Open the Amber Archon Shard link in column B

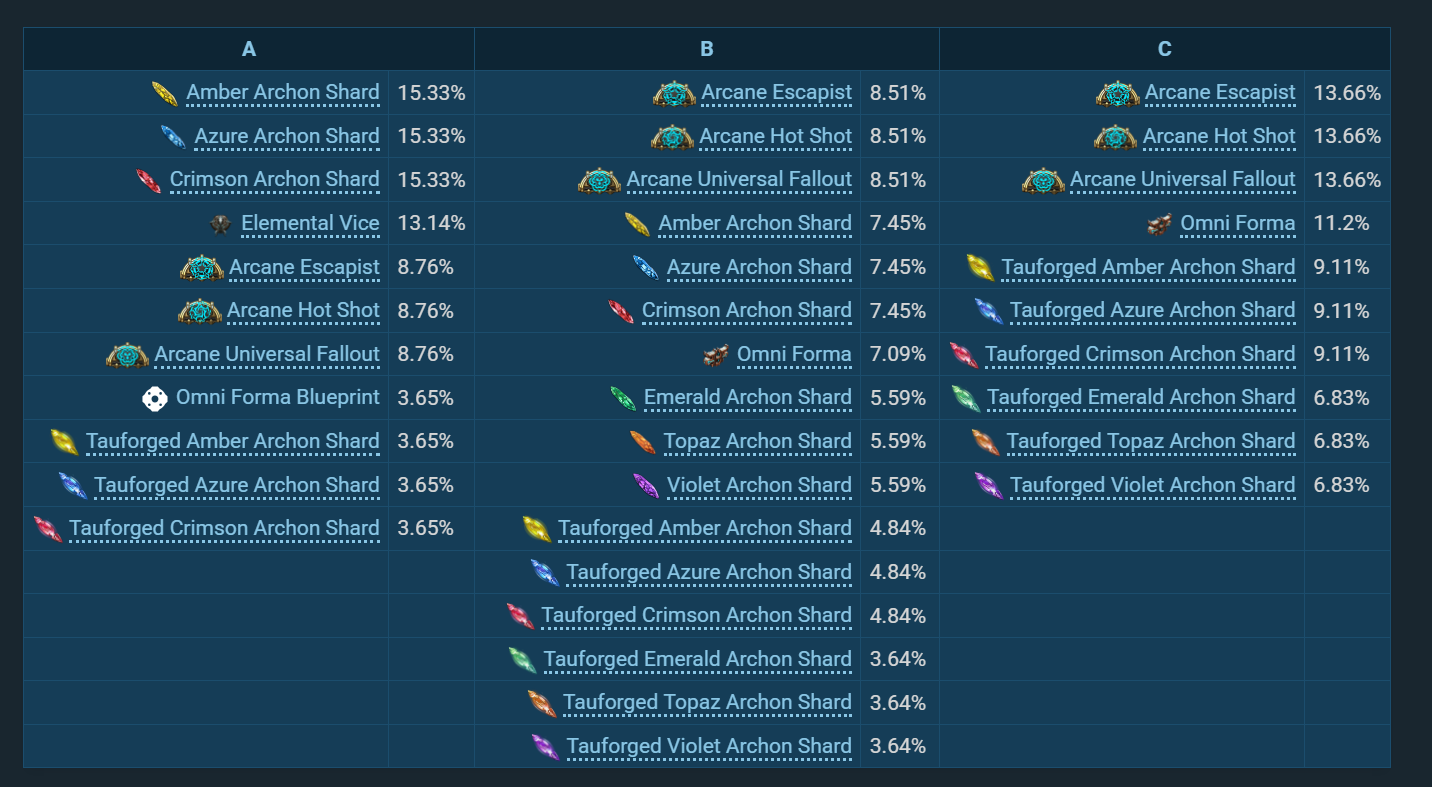point(755,224)
